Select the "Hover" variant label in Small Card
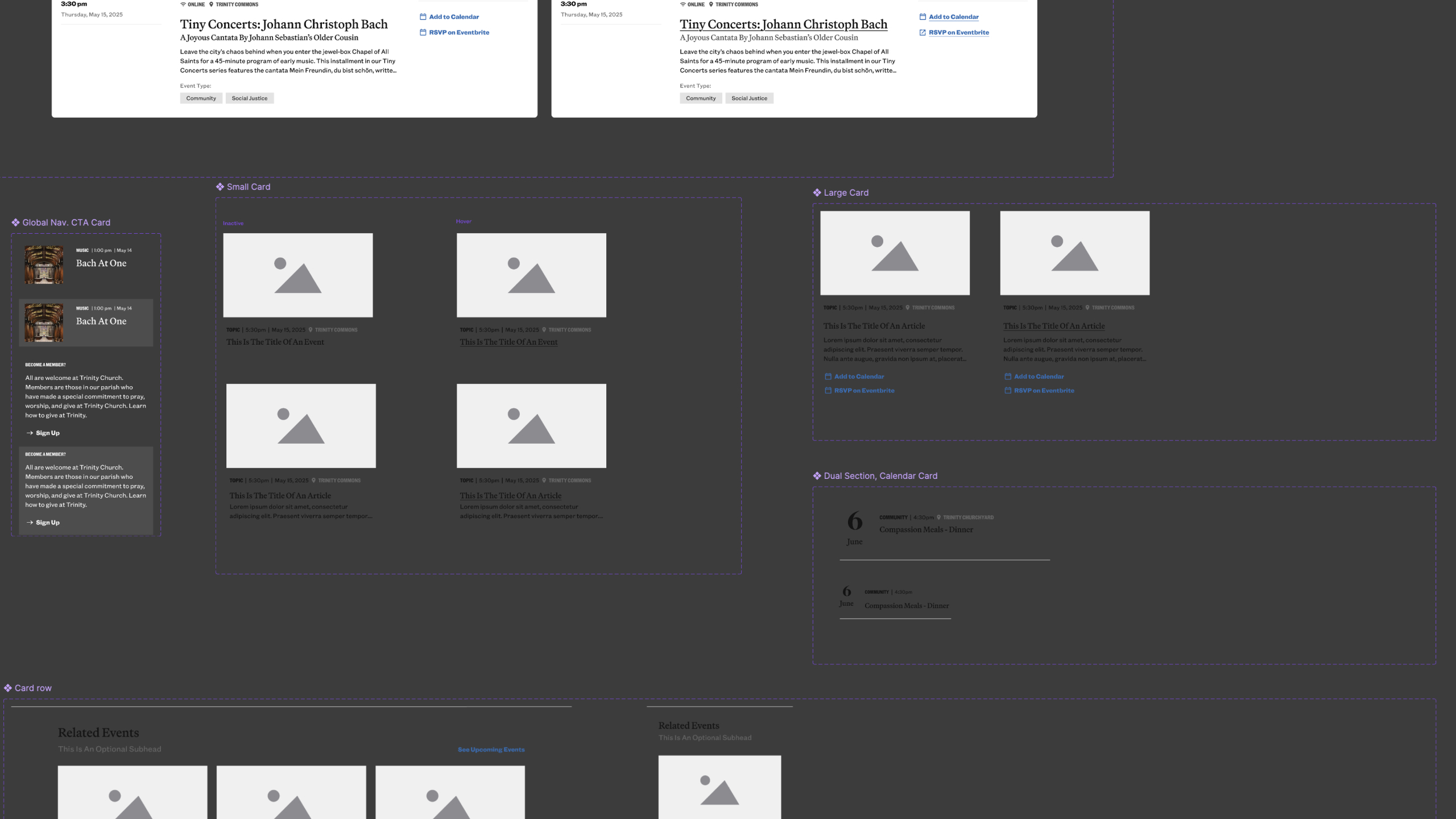Screen dimensions: 1456x819 tap(464, 221)
